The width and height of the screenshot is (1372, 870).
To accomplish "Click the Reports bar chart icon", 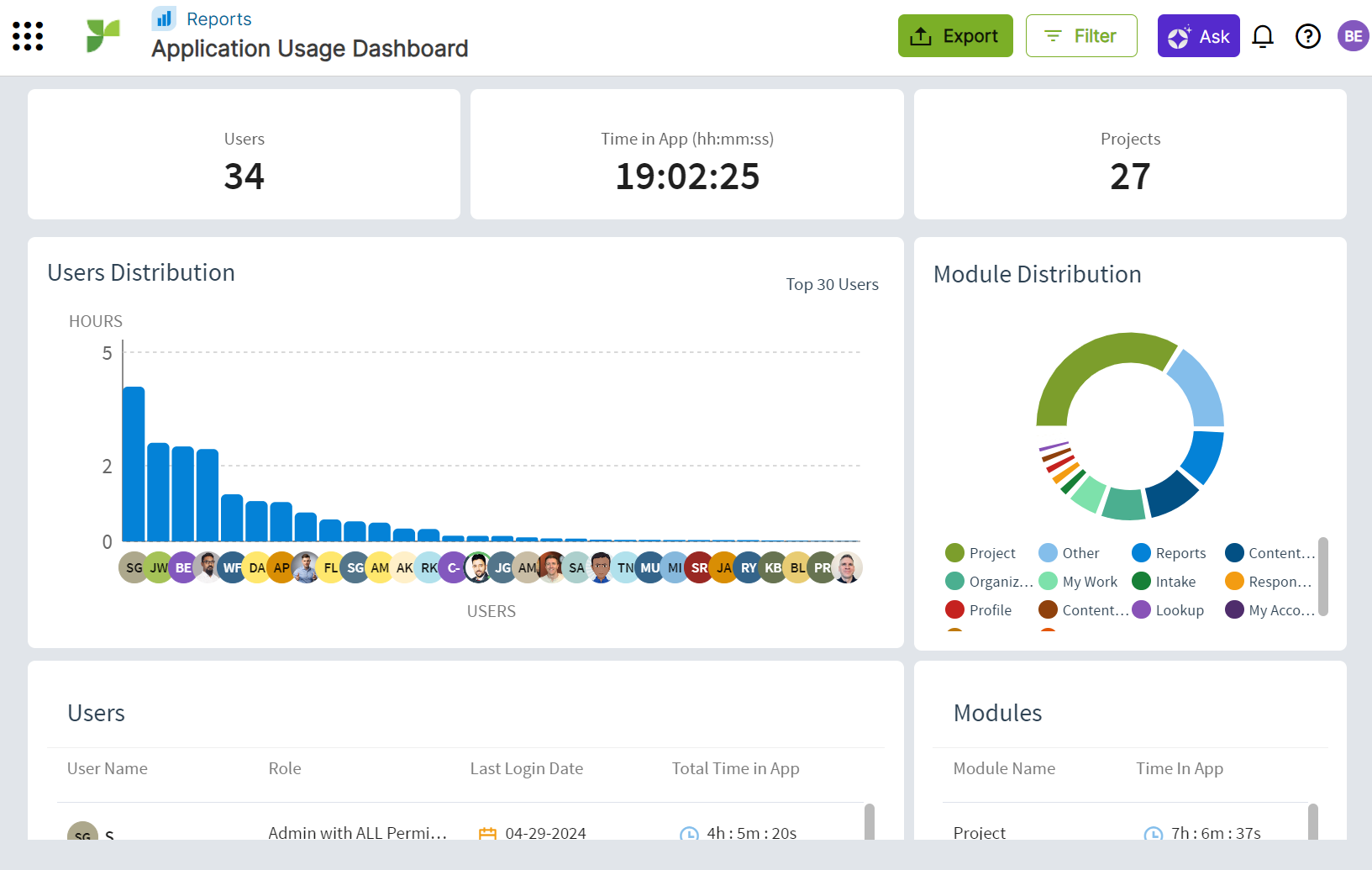I will 164,18.
